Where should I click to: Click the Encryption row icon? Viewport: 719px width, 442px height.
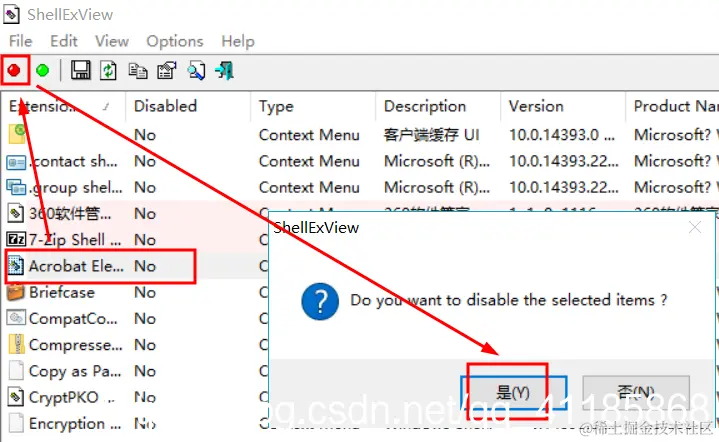(x=16, y=423)
